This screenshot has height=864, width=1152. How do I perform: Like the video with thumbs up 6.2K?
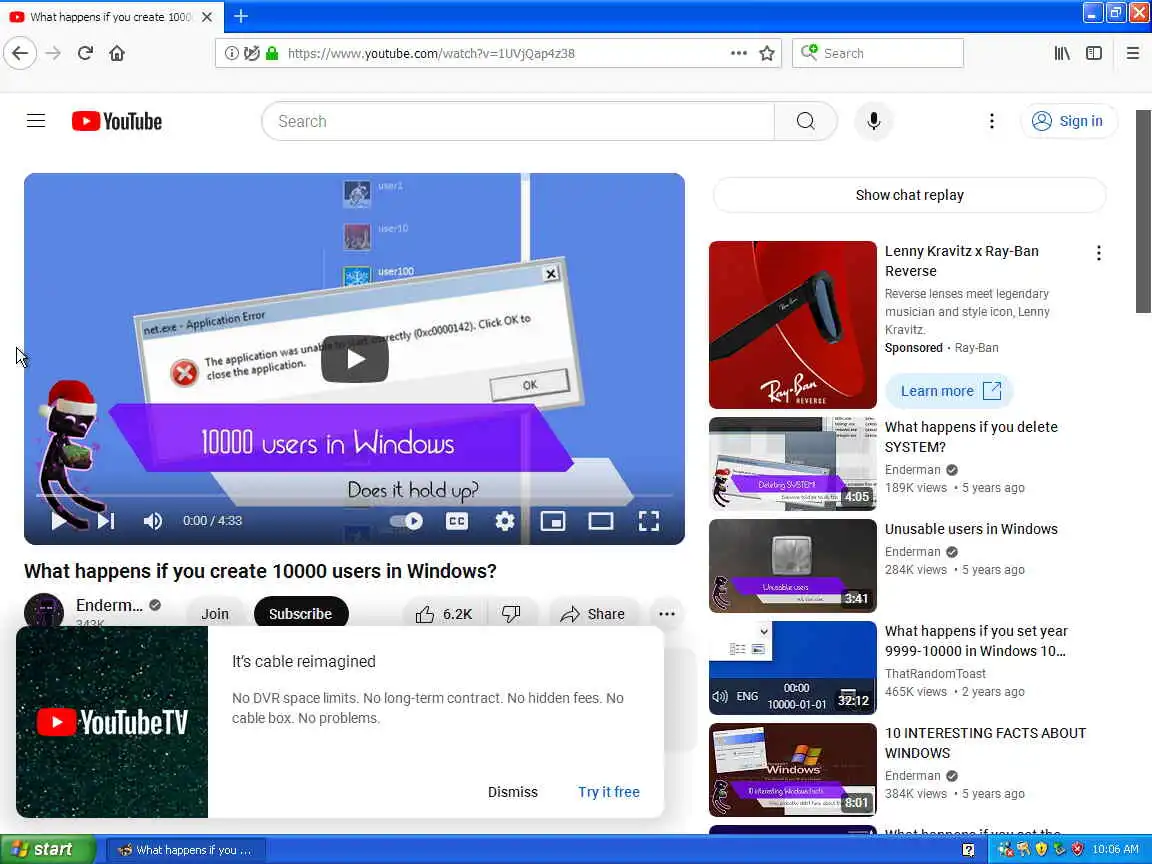click(x=444, y=613)
